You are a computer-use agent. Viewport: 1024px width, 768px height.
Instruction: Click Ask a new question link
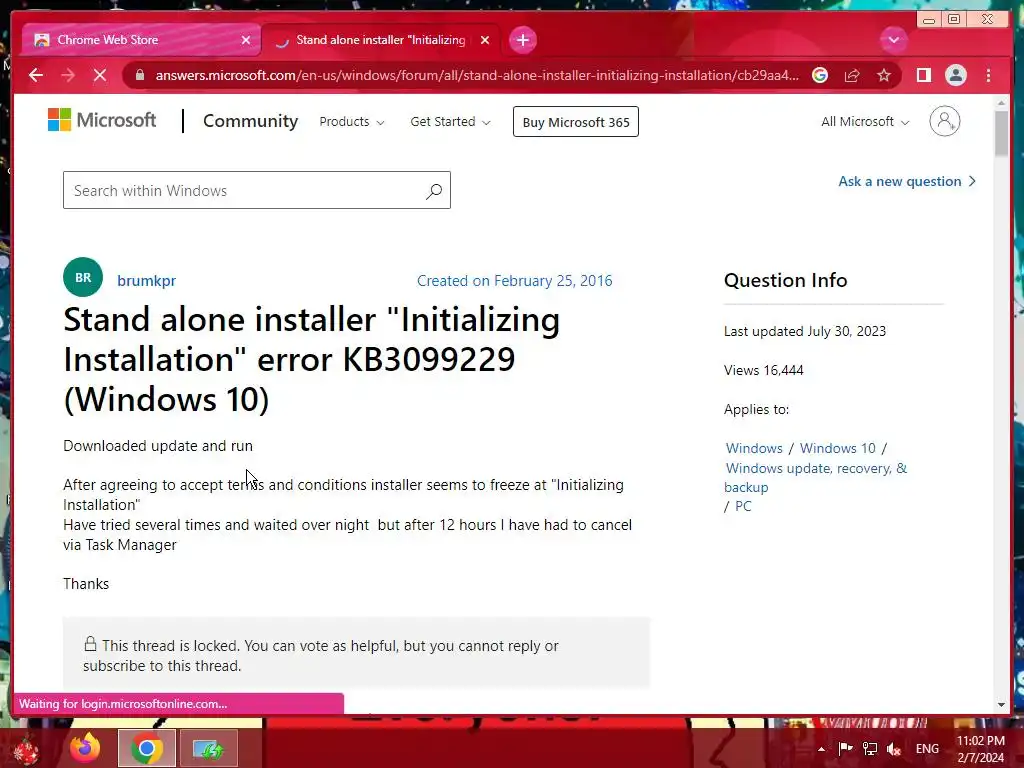pyautogui.click(x=906, y=181)
